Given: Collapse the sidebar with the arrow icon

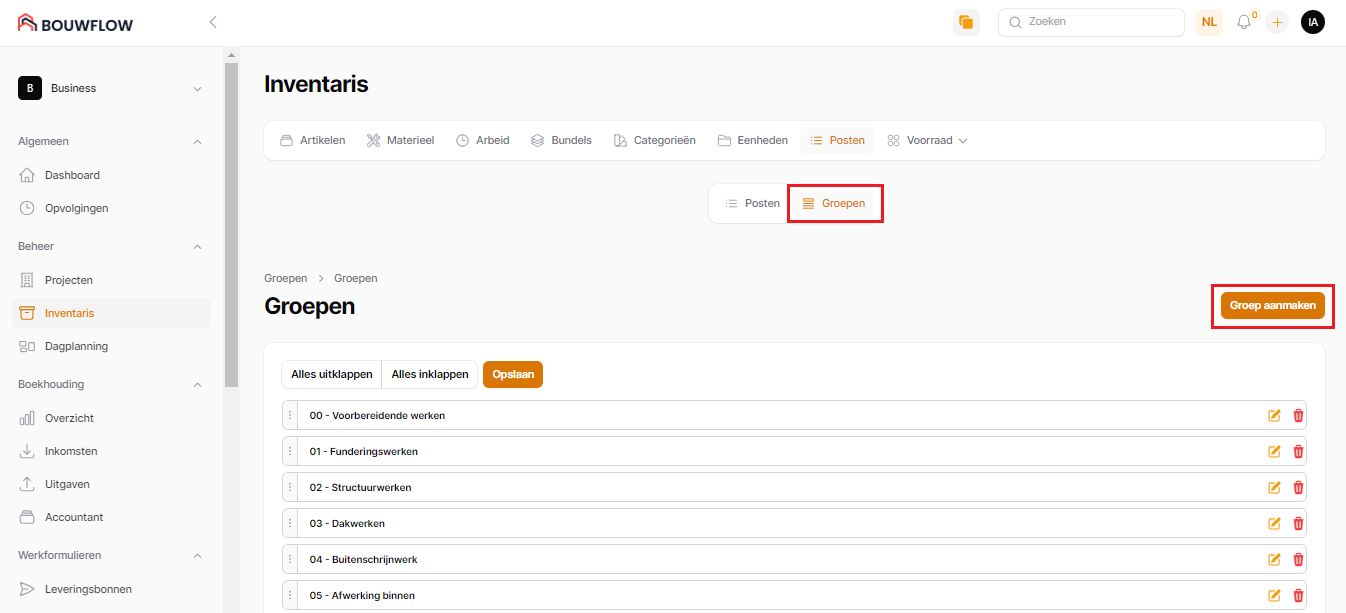Looking at the screenshot, I should 213,22.
